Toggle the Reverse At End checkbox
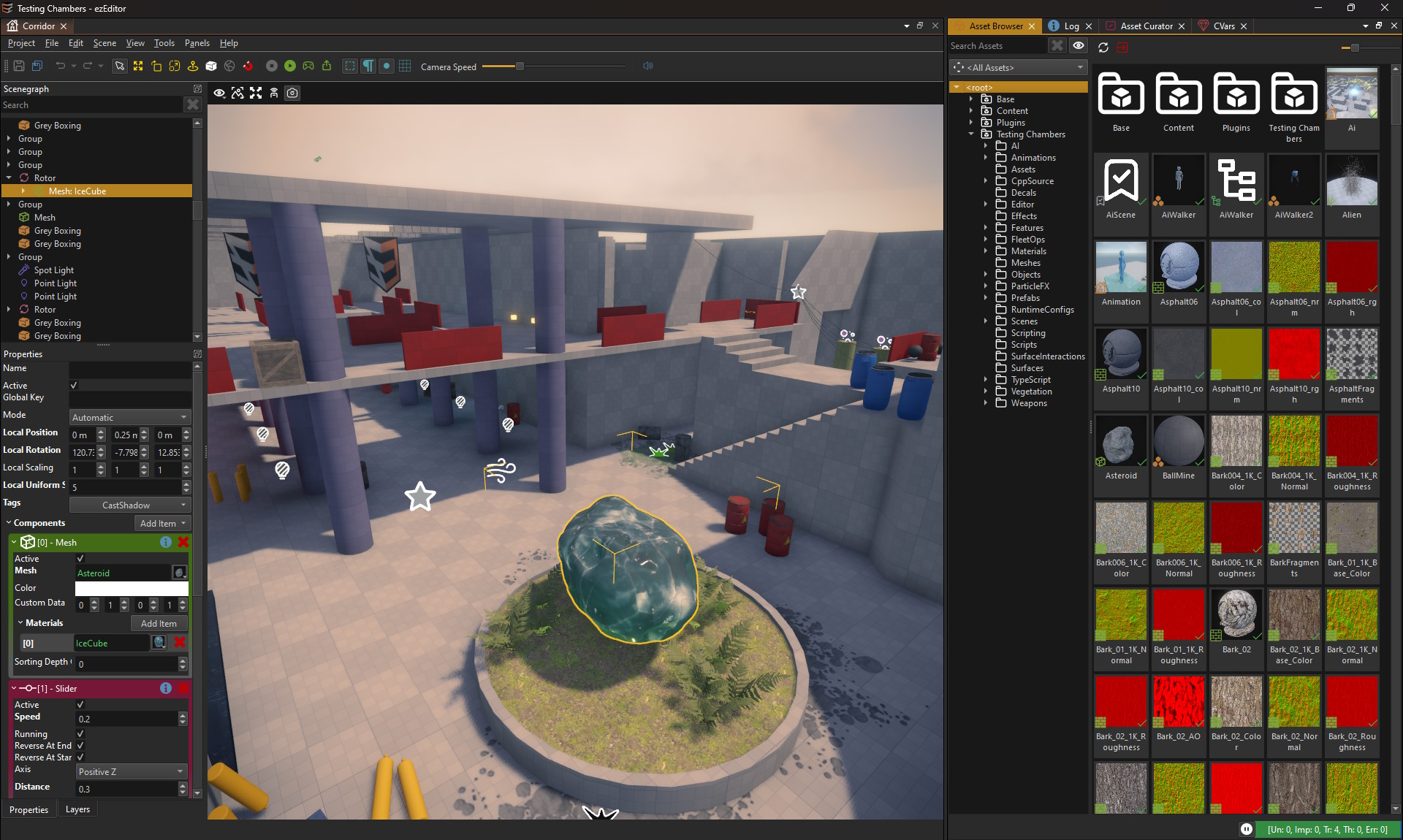The width and height of the screenshot is (1403, 840). pos(80,746)
